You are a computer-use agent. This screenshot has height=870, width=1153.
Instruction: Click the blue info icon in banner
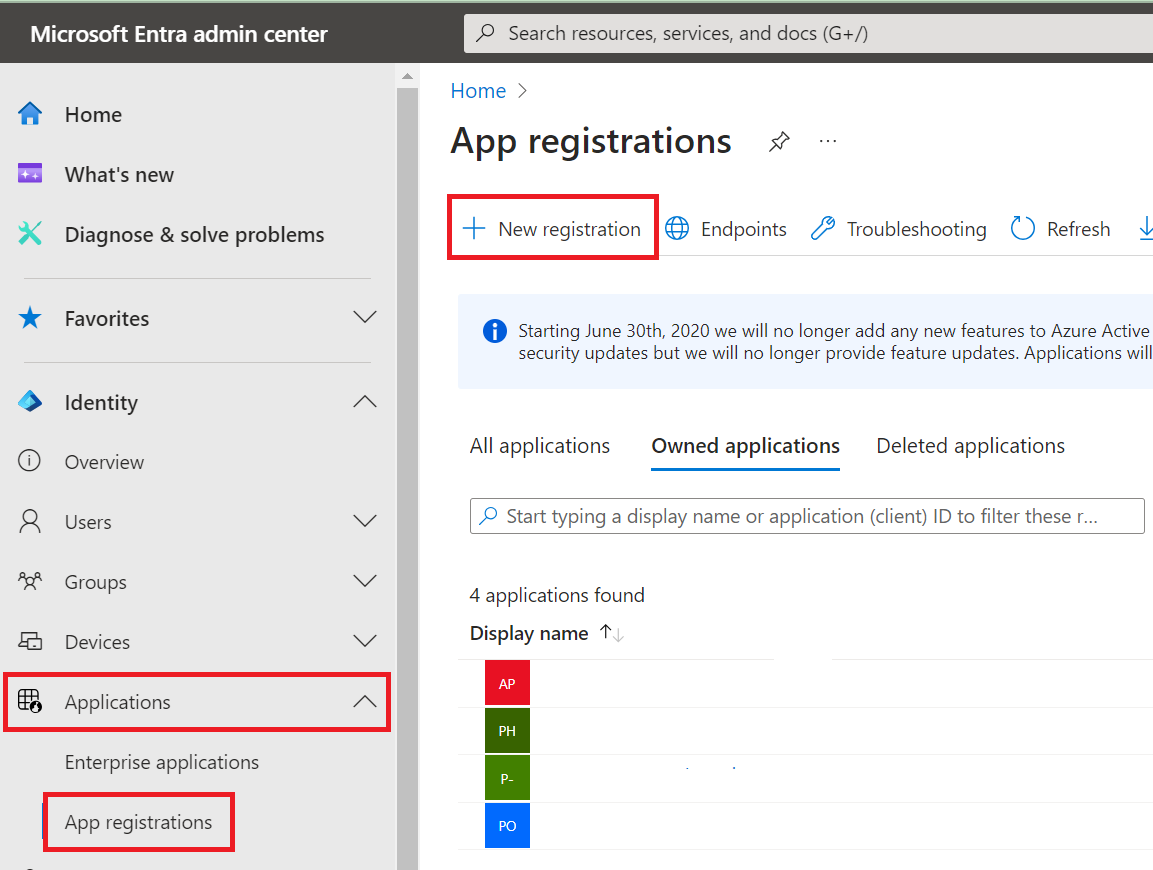tap(495, 332)
